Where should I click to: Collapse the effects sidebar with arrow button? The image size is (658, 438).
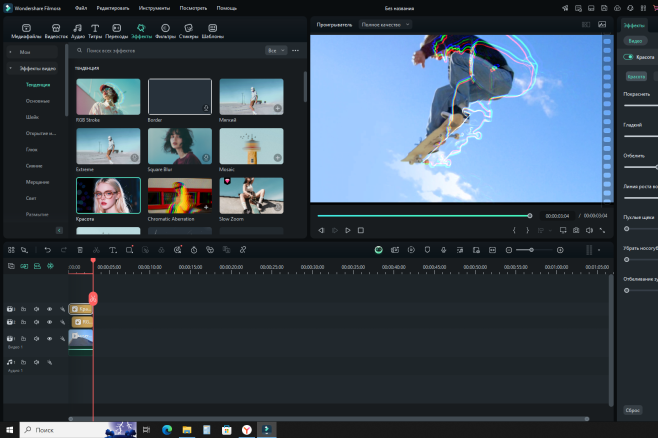click(x=59, y=230)
